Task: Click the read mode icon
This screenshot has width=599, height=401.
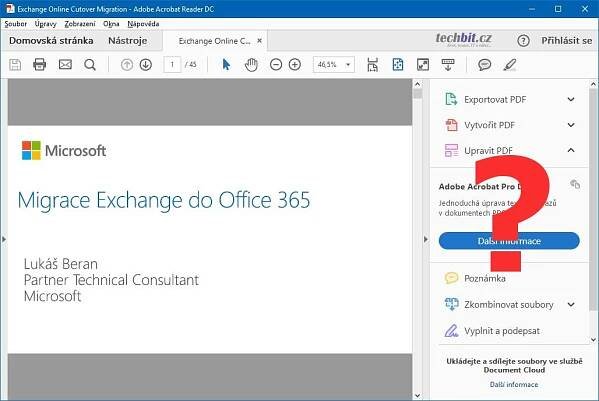Action: coord(448,65)
